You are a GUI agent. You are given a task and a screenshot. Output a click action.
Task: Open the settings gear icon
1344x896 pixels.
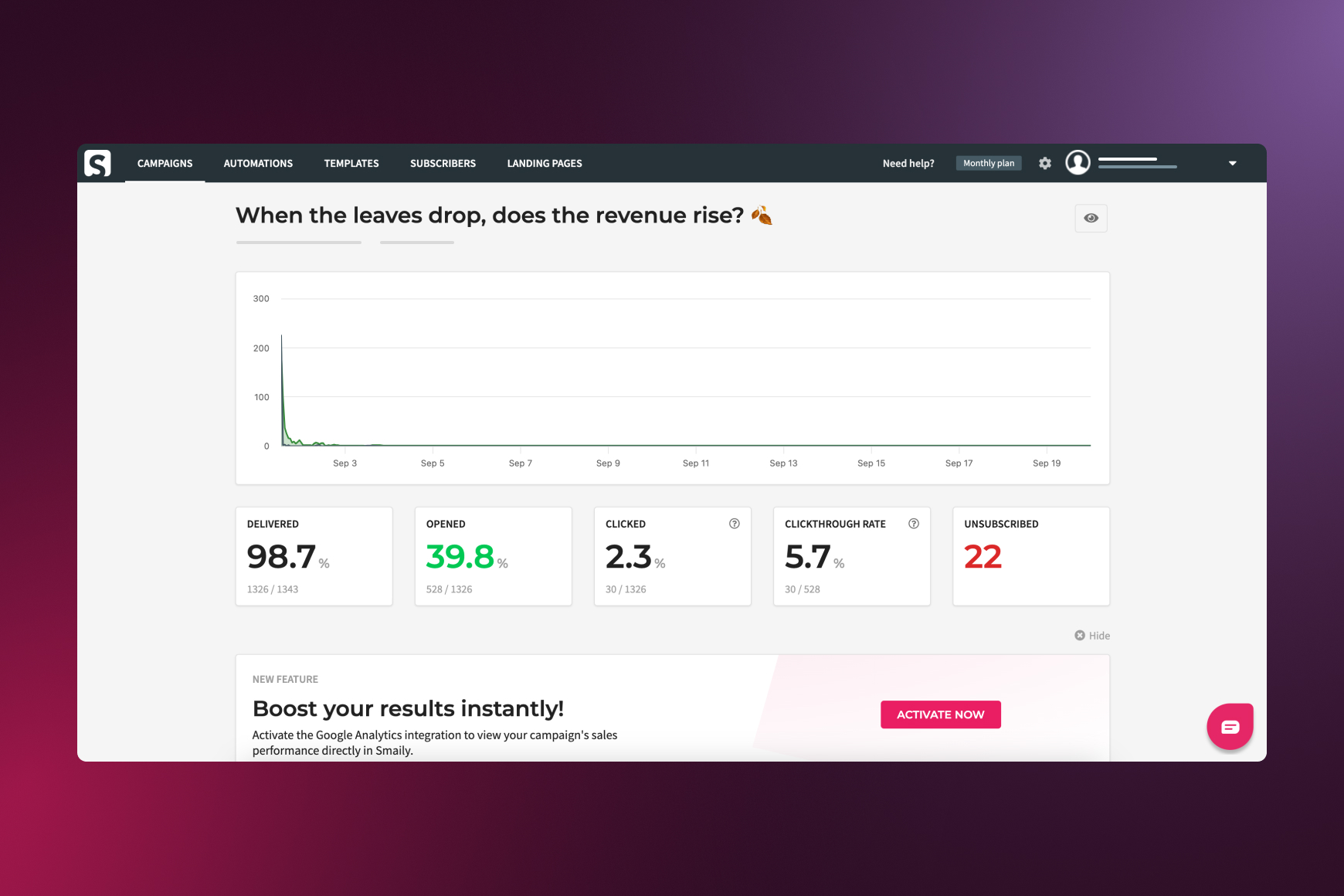1045,163
